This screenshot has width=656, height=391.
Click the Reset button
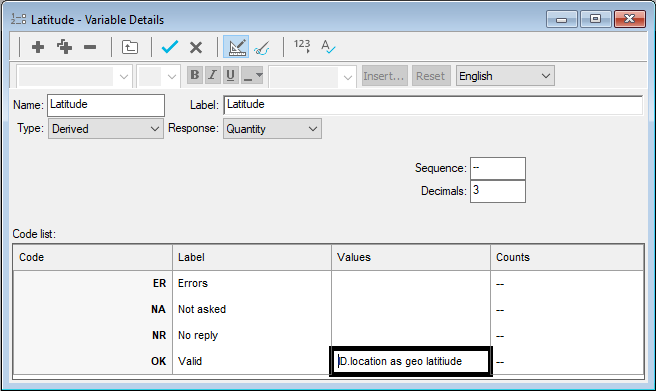(431, 76)
